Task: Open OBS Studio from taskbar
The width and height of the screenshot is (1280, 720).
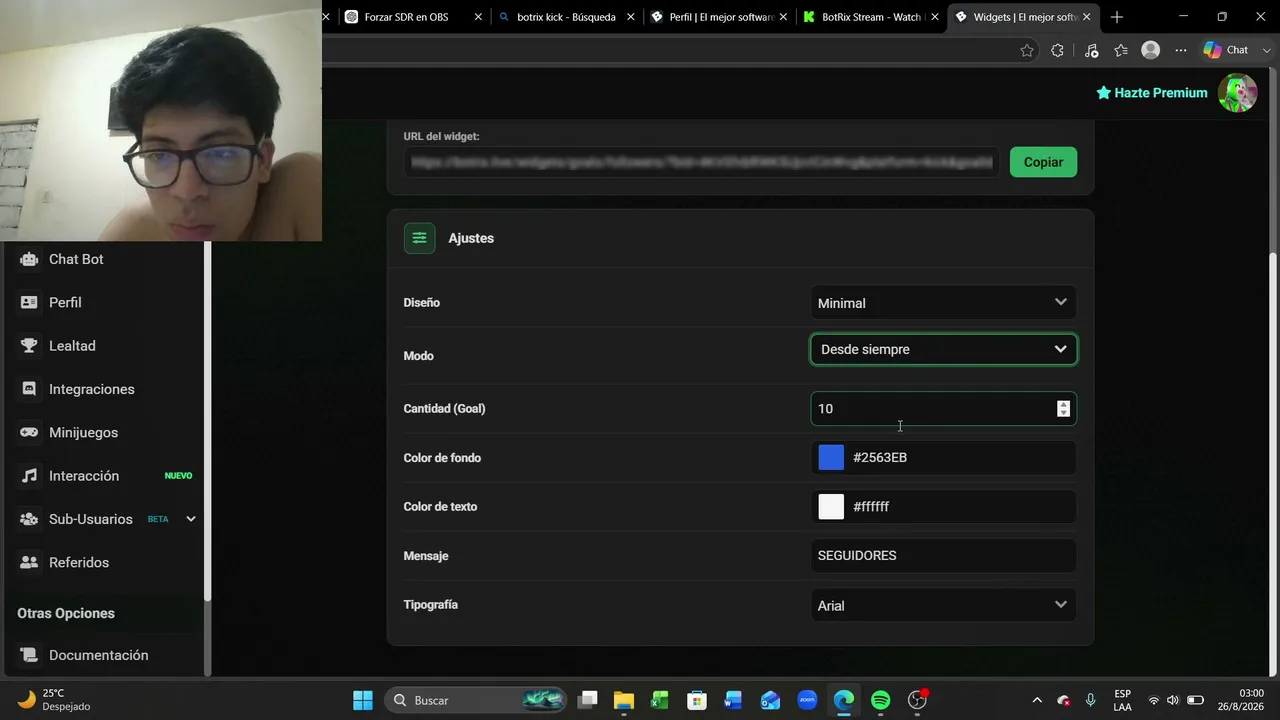Action: click(917, 700)
